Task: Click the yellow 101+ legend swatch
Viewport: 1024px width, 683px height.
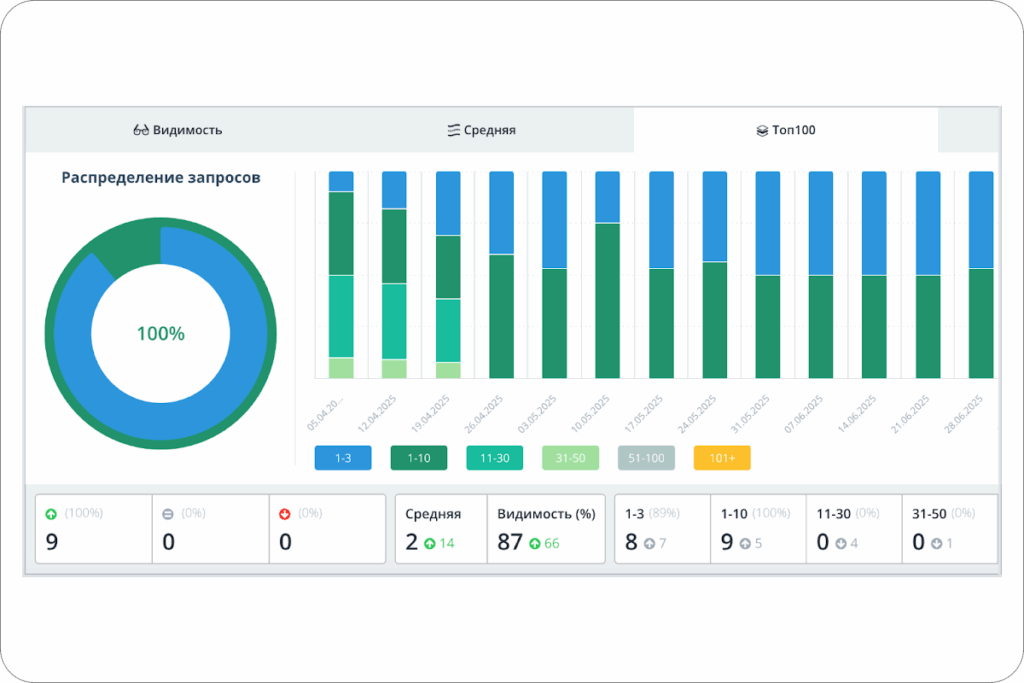Action: (x=722, y=458)
